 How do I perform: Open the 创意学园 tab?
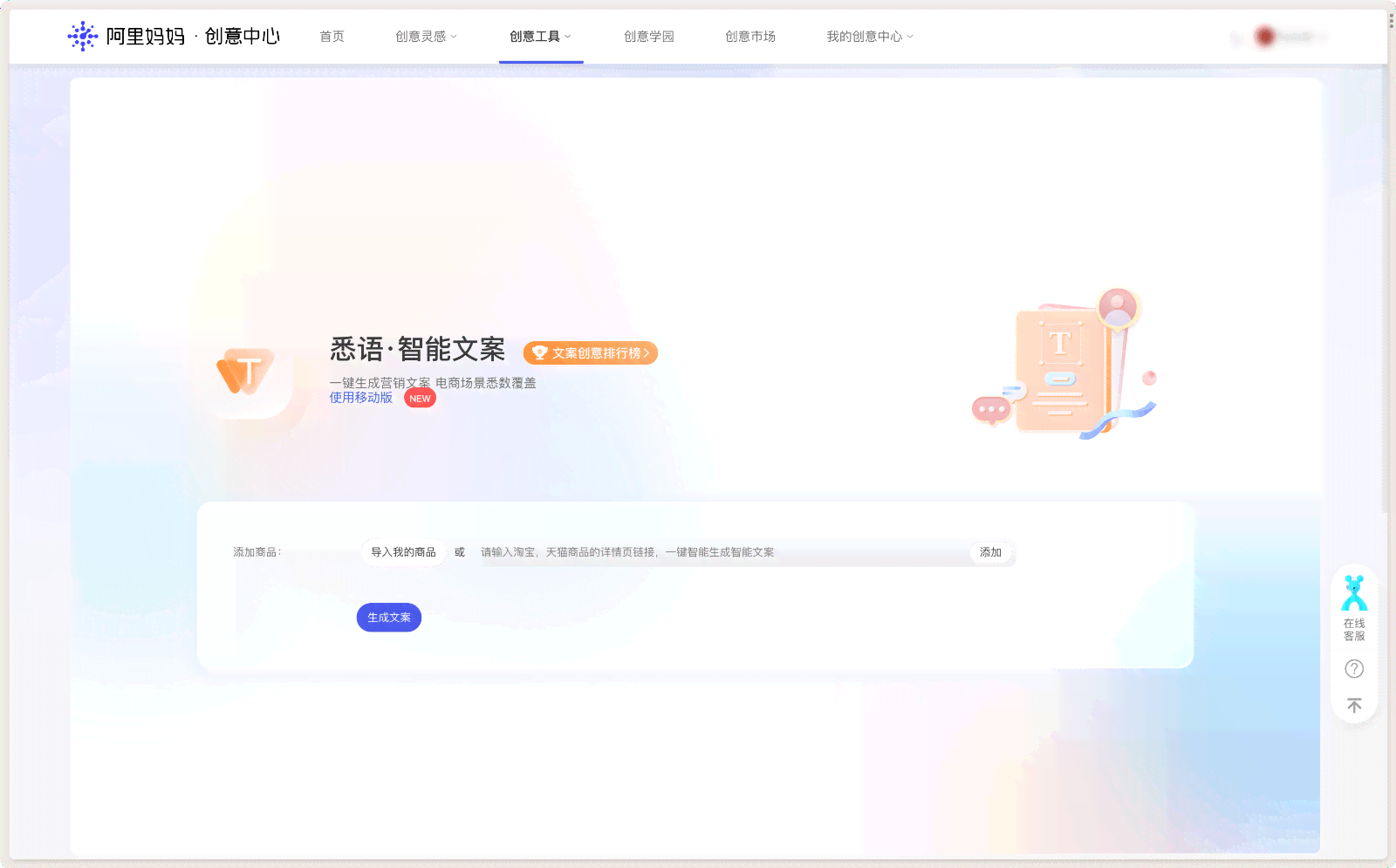(x=649, y=37)
